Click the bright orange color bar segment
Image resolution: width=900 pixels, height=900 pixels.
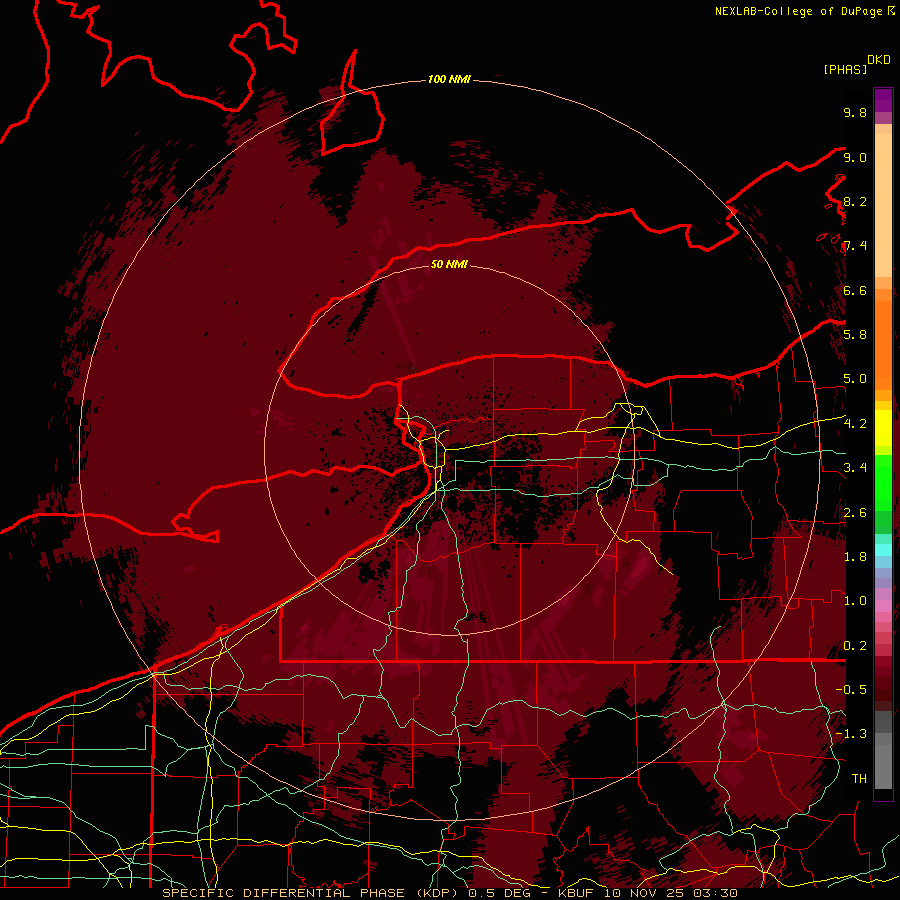pos(883,344)
